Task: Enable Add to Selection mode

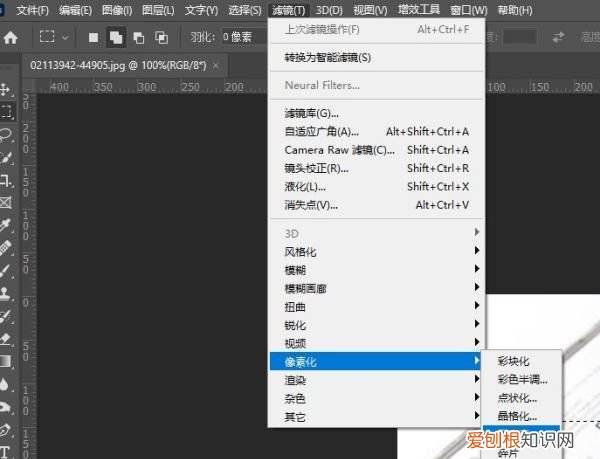Action: coord(116,37)
